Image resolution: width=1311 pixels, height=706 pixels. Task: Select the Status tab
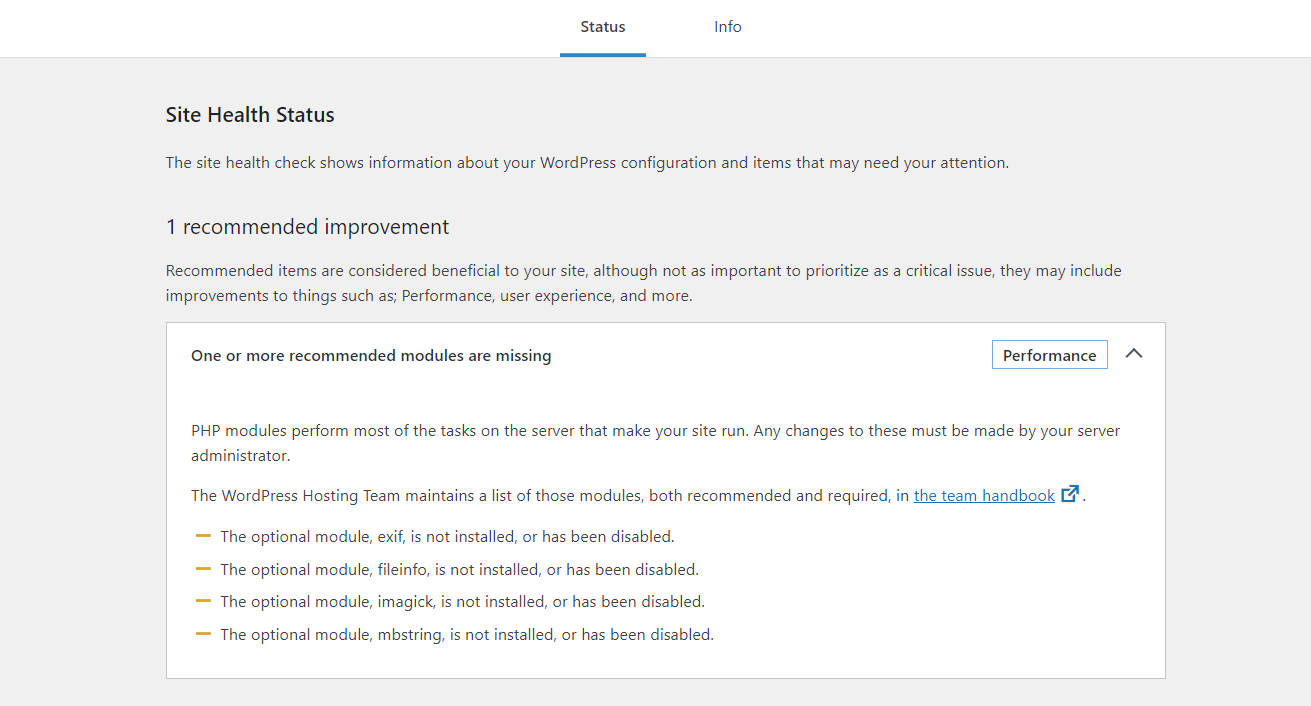(602, 27)
